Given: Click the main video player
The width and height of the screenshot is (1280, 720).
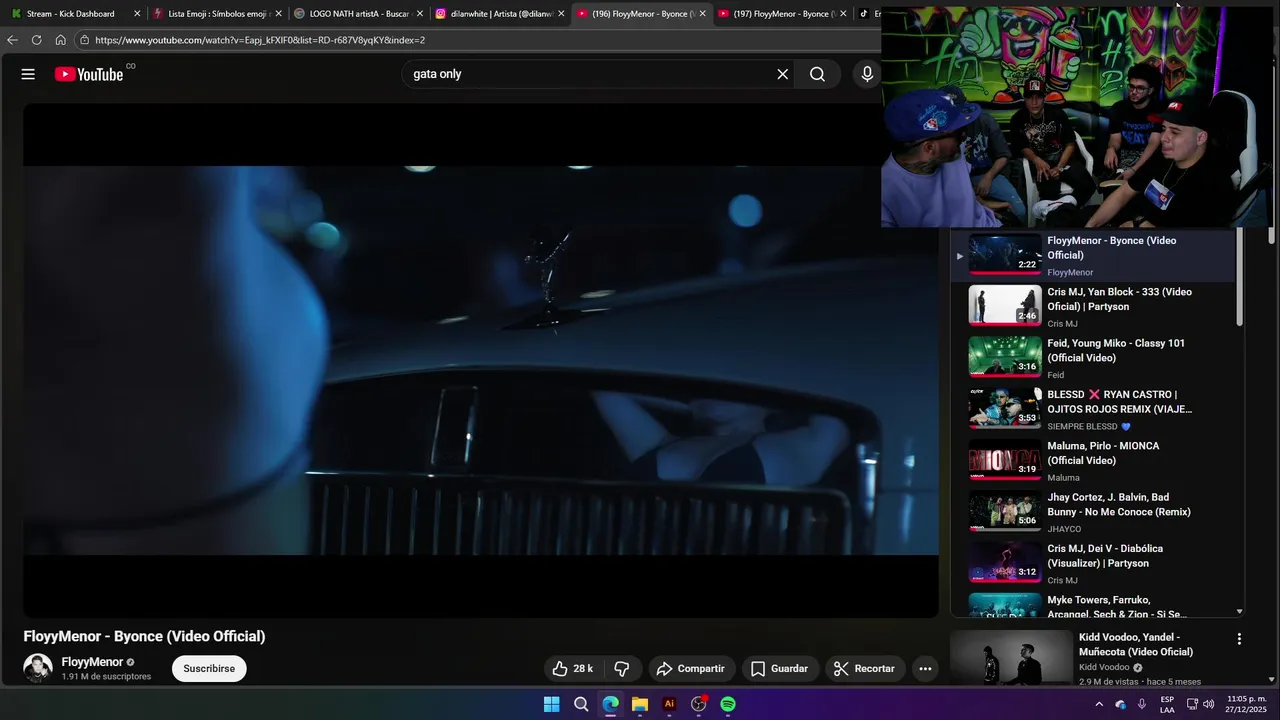Looking at the screenshot, I should pyautogui.click(x=481, y=360).
